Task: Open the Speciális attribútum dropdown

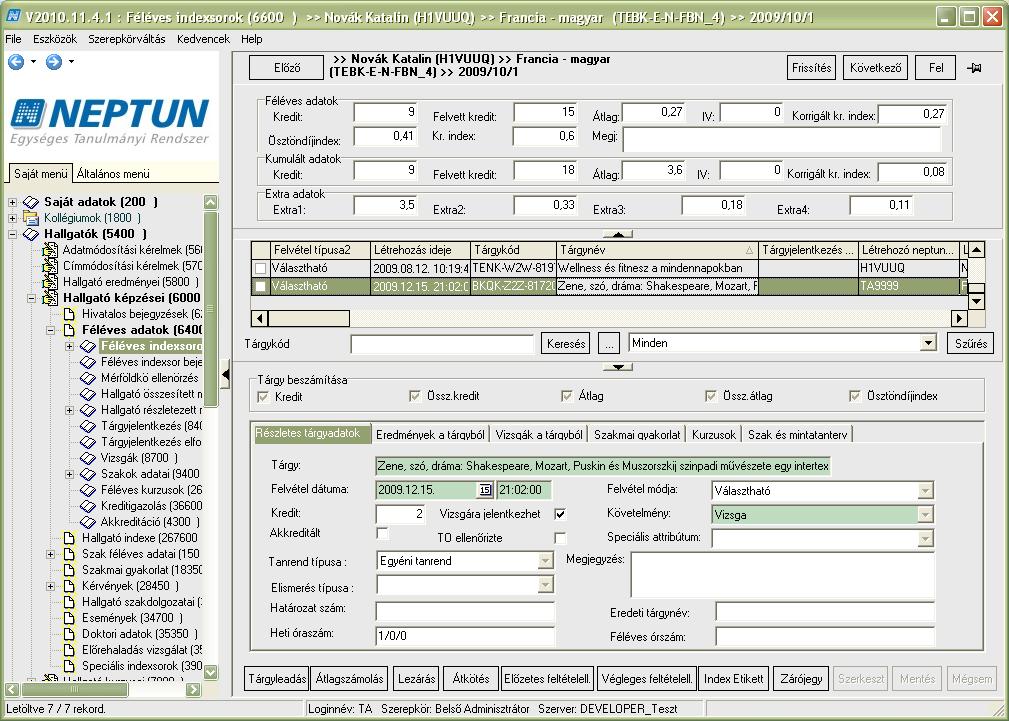Action: 925,538
